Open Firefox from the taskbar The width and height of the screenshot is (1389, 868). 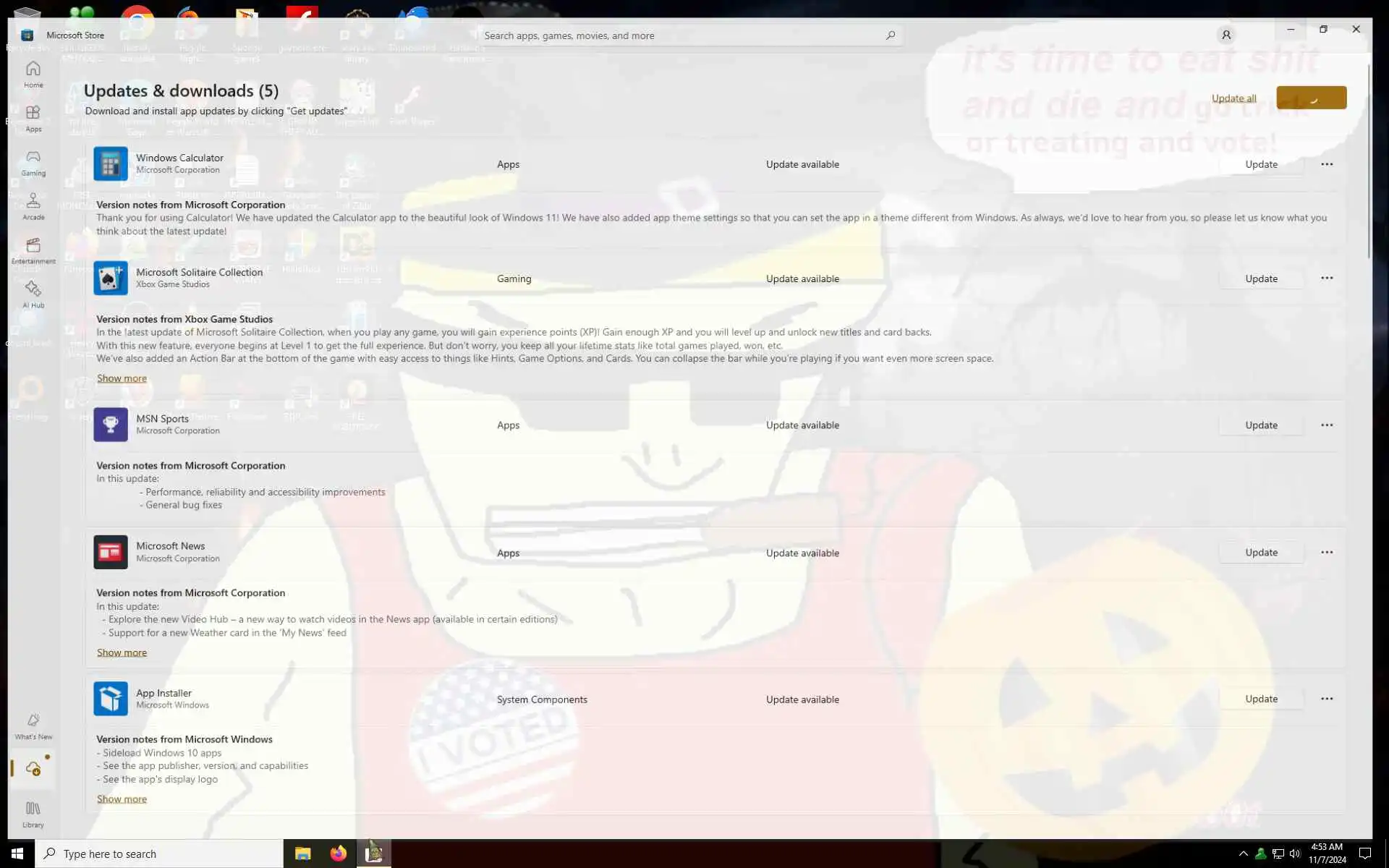[338, 854]
